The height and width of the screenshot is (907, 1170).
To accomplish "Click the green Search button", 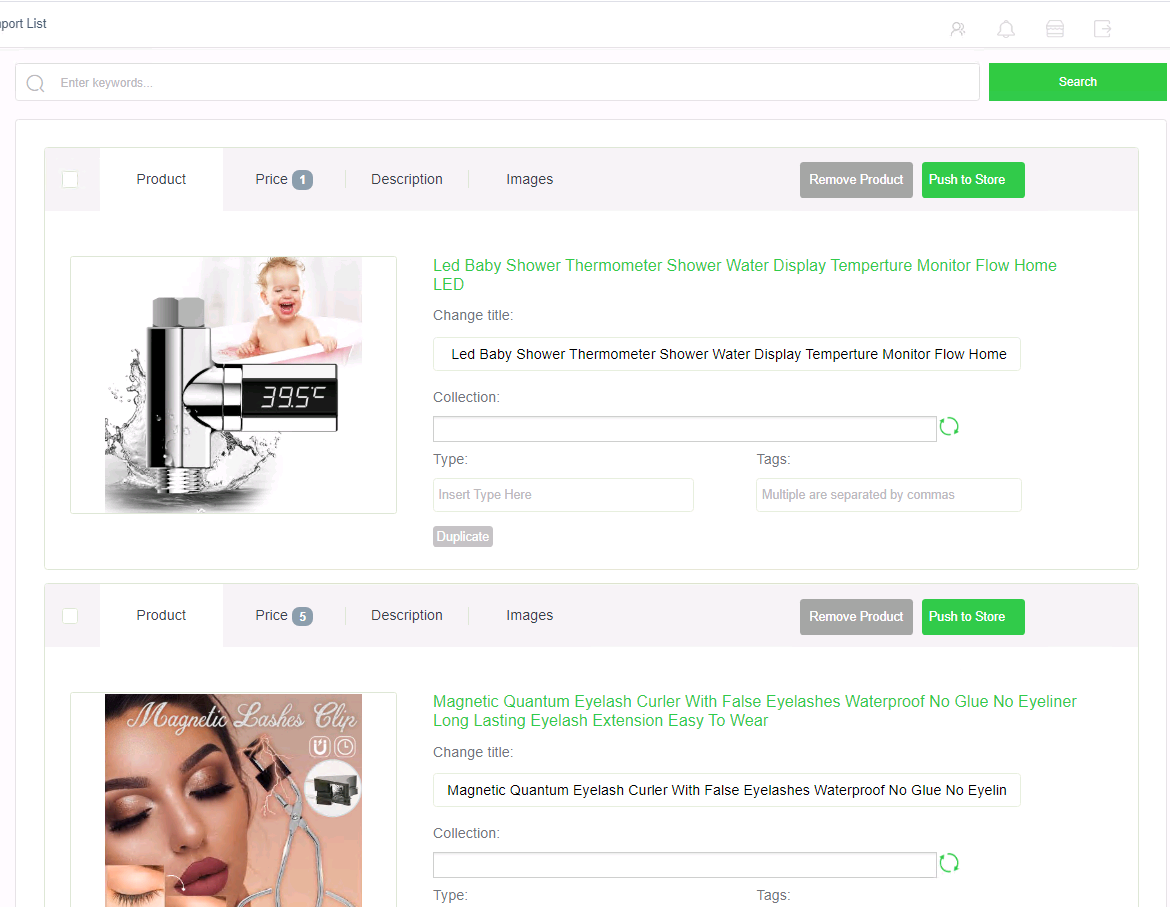I will click(x=1077, y=82).
